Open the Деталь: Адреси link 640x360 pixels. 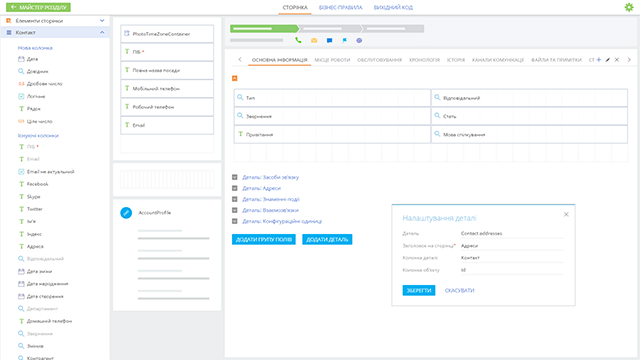(262, 188)
